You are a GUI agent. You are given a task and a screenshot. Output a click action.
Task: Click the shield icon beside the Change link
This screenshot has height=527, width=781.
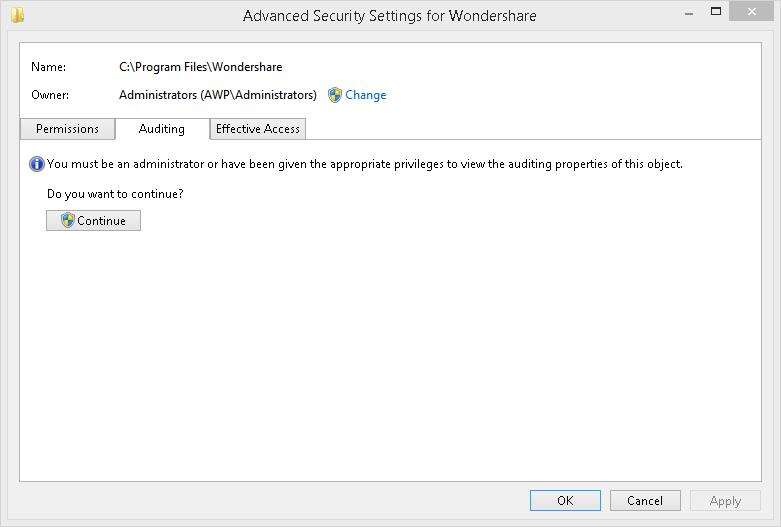tap(335, 95)
